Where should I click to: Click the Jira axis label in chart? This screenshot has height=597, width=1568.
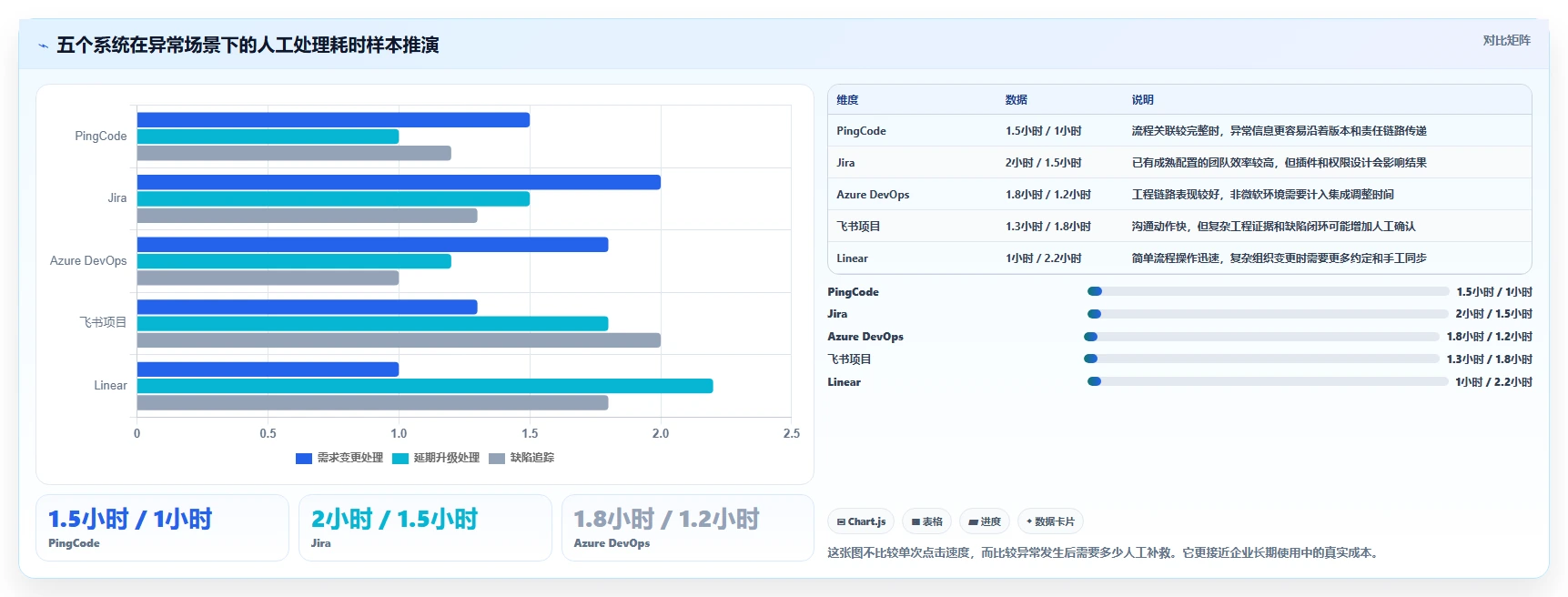coord(117,198)
